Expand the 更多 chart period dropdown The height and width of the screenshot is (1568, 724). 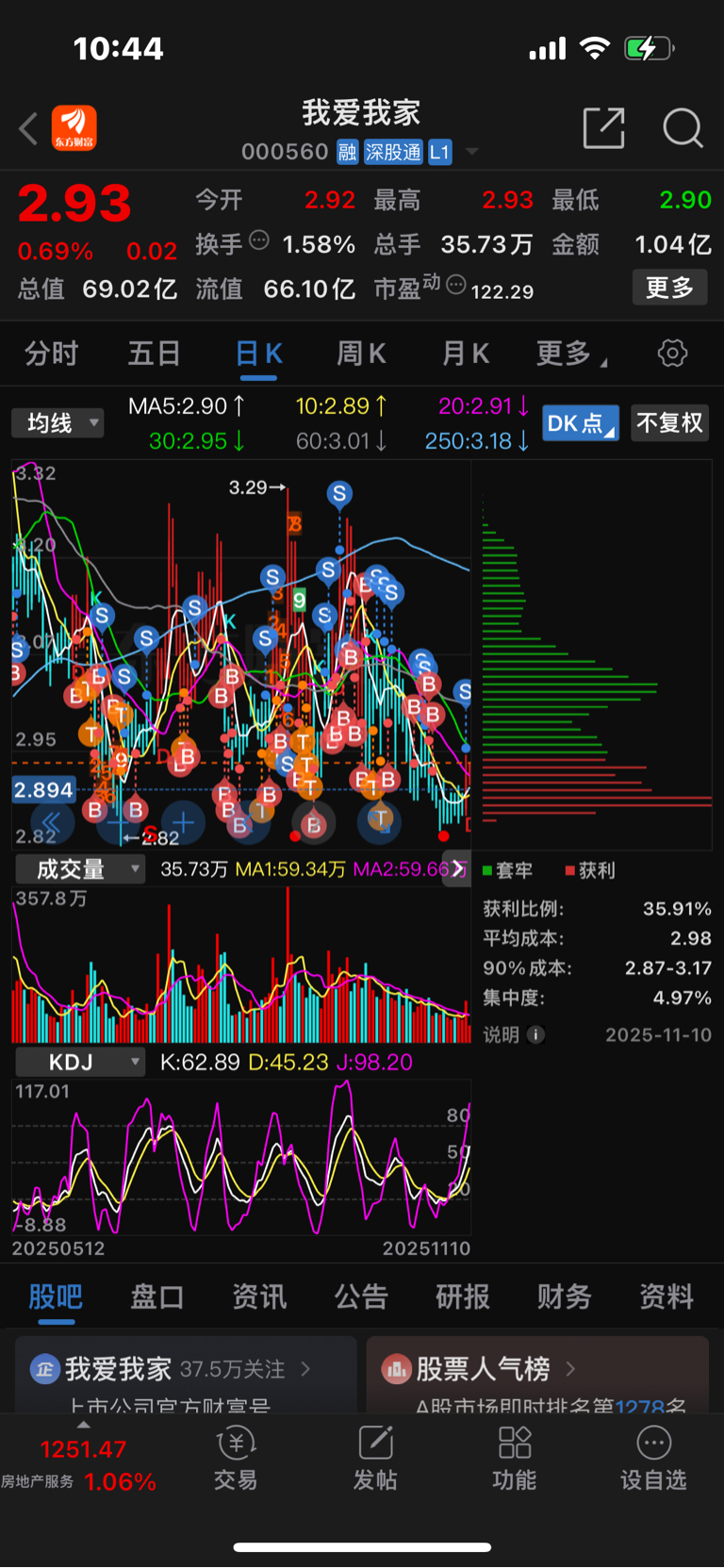571,354
